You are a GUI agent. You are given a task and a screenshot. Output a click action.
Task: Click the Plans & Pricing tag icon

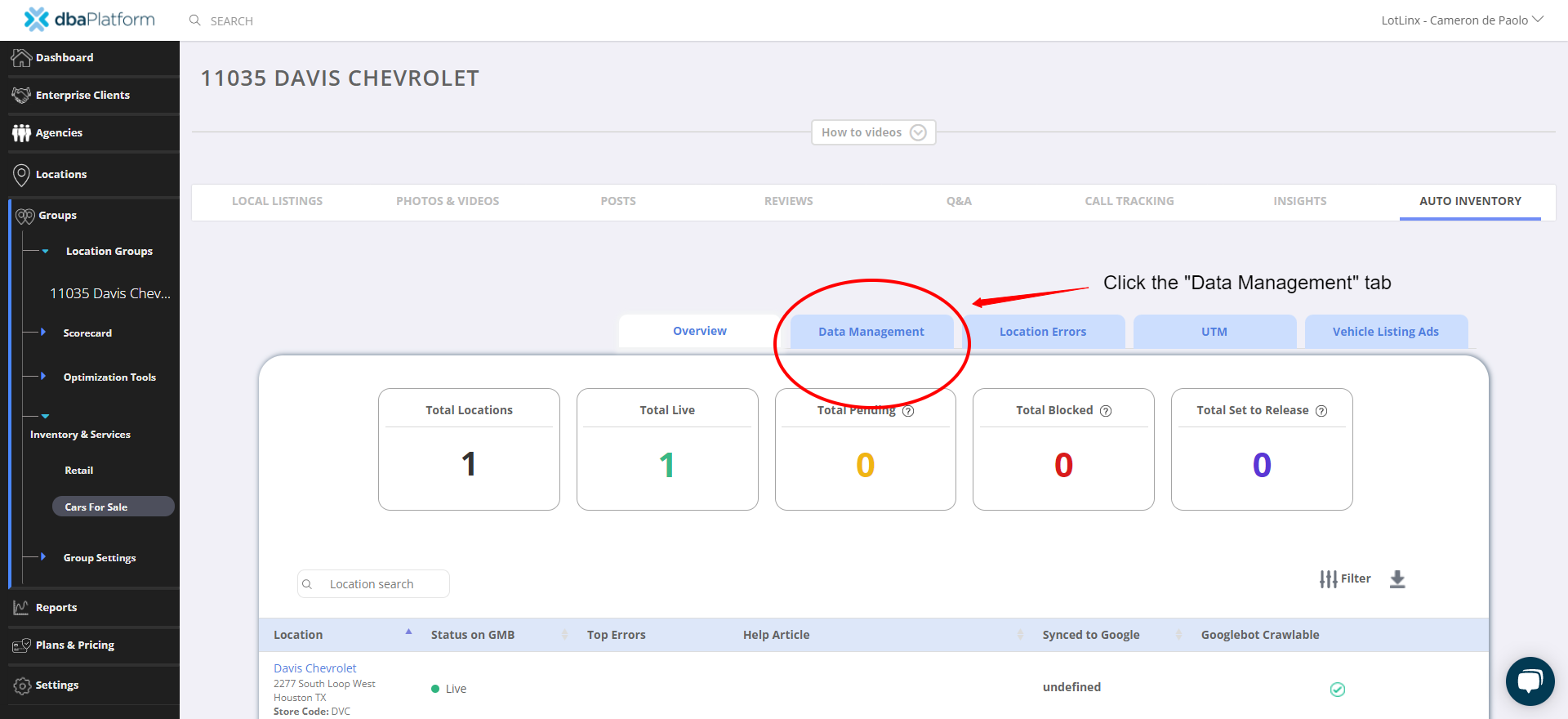point(21,645)
